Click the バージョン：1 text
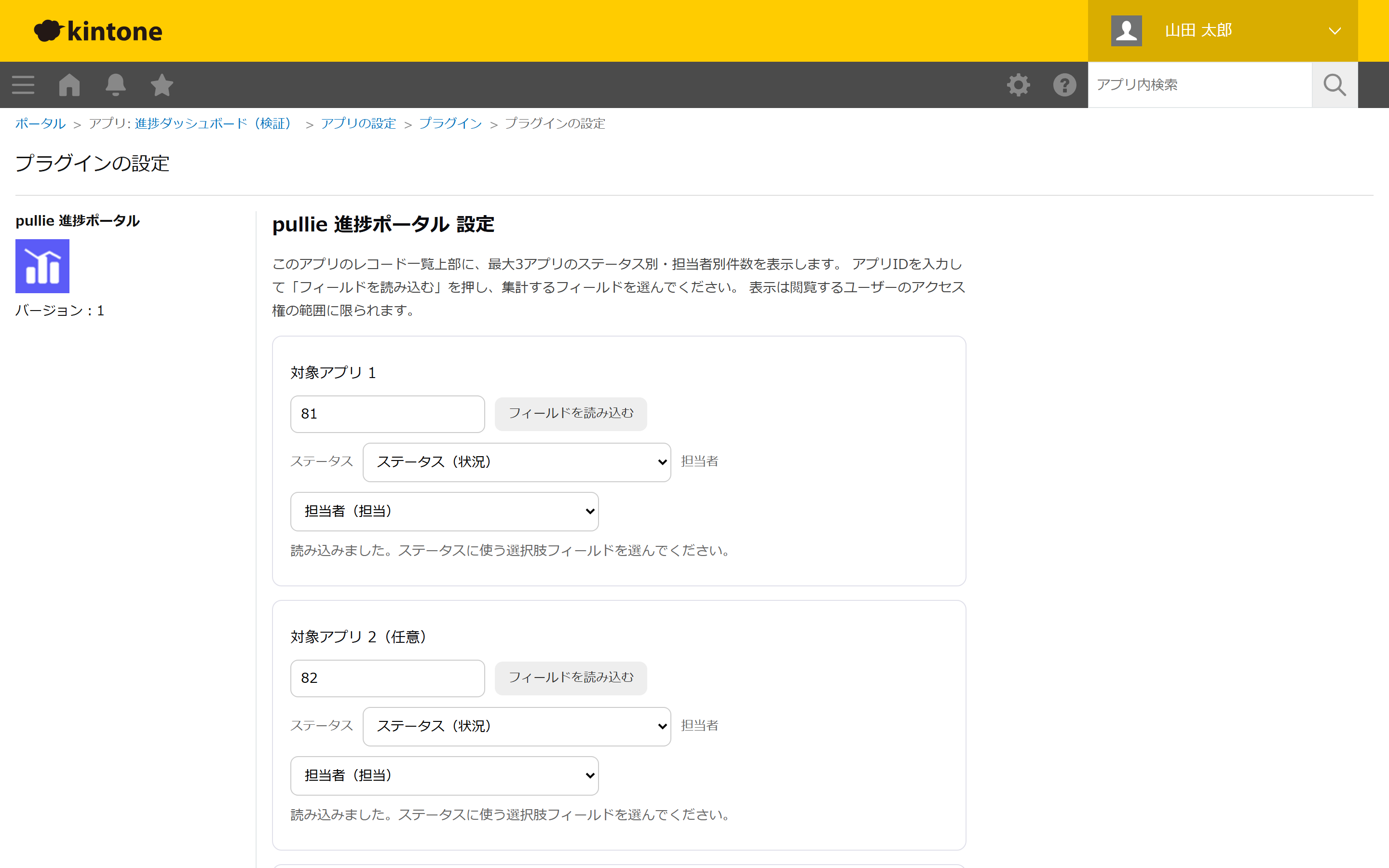1389x868 pixels. 60,311
